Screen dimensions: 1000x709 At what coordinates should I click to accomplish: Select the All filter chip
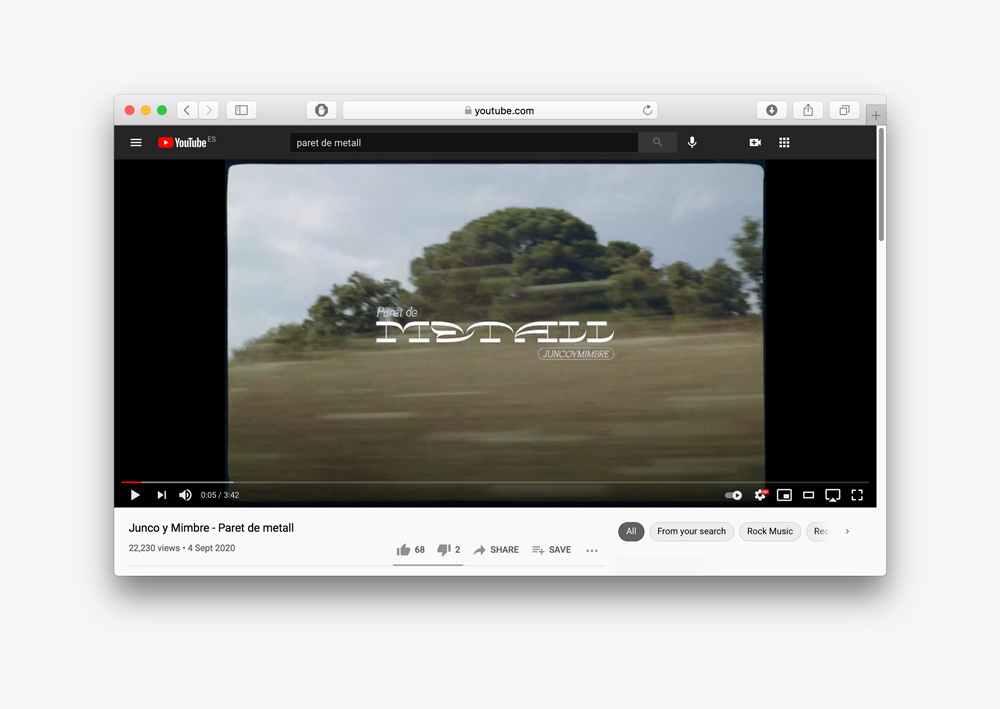tap(631, 531)
